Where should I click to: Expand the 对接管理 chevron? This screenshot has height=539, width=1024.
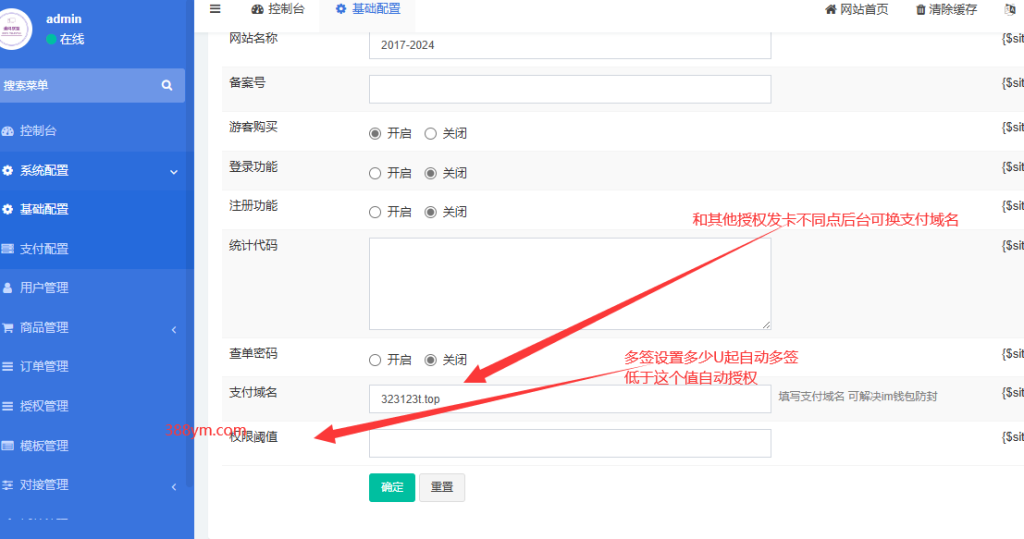[x=174, y=487]
